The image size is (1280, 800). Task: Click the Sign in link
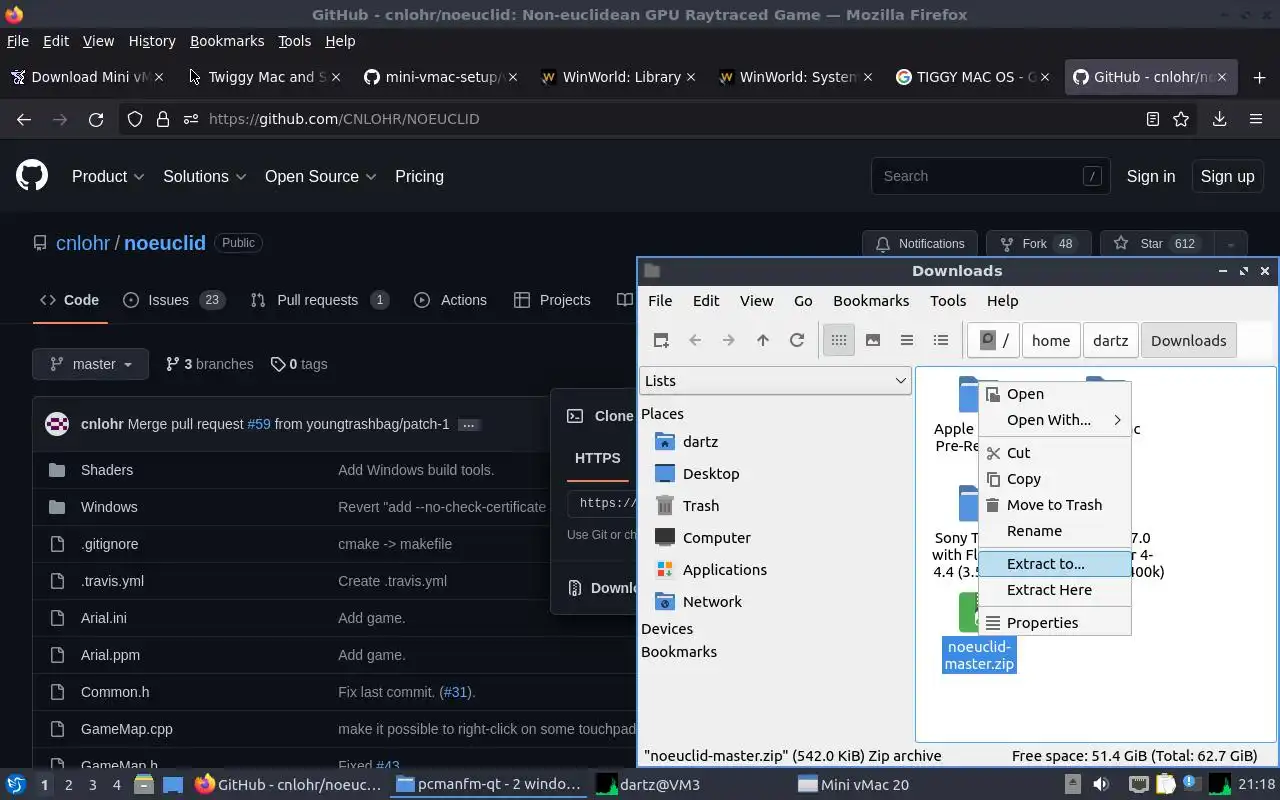[x=1150, y=176]
